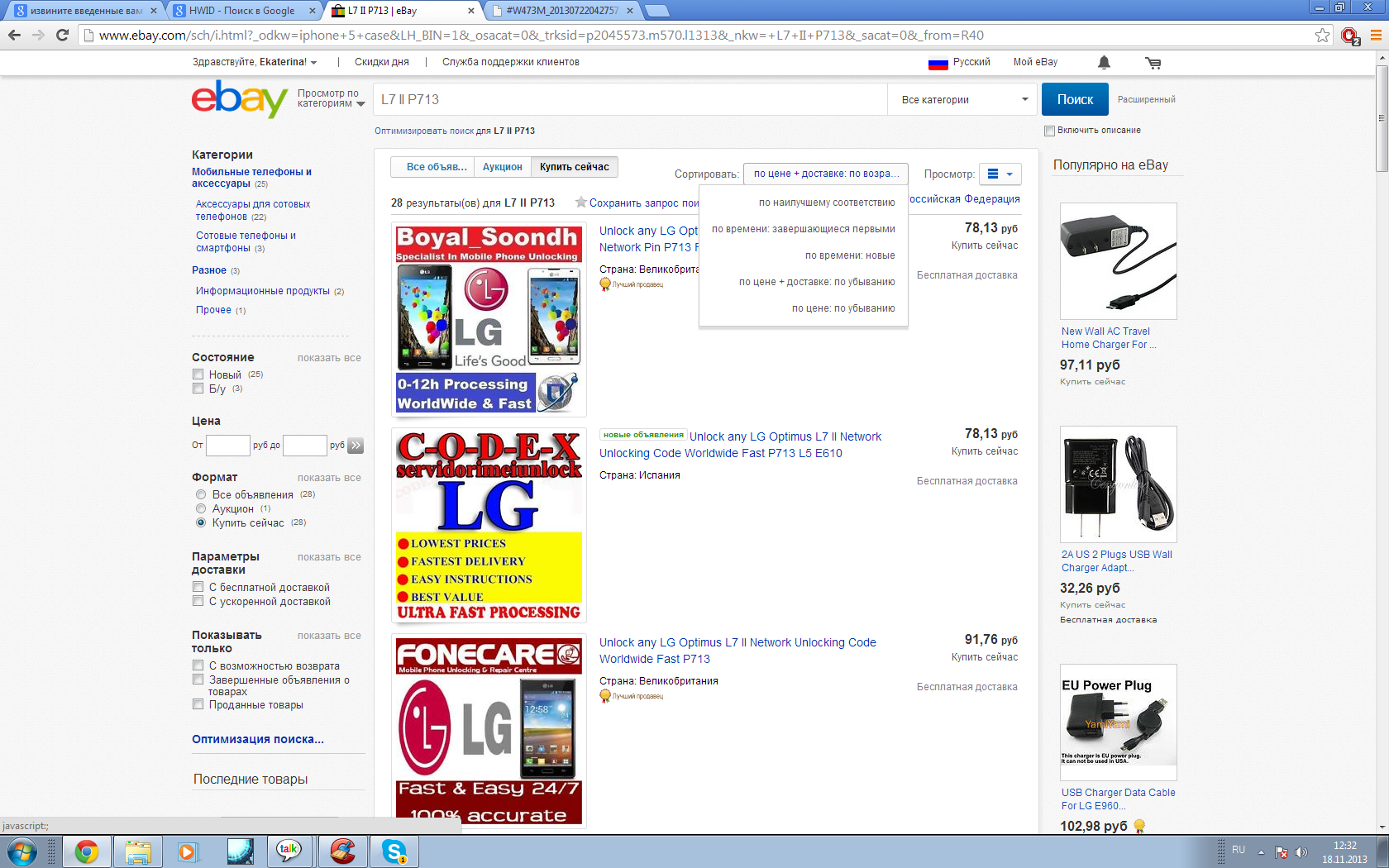Viewport: 1389px width, 868px height.
Task: Open Google Talk taskbar icon
Action: [289, 851]
